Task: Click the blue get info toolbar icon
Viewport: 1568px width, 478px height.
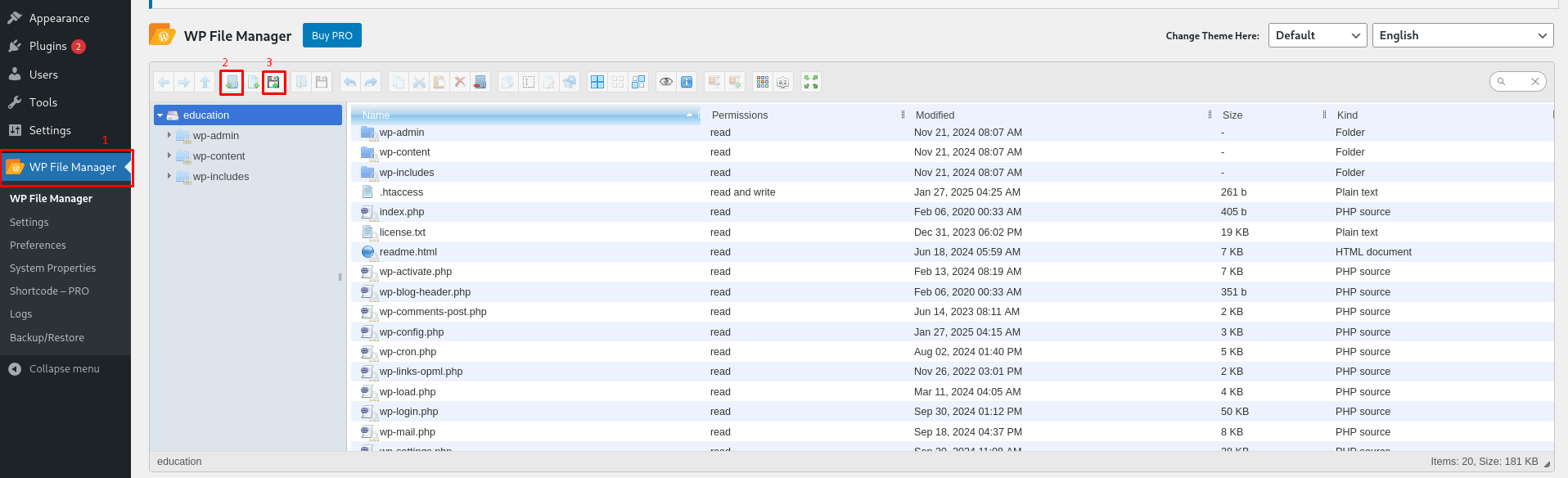Action: click(687, 82)
